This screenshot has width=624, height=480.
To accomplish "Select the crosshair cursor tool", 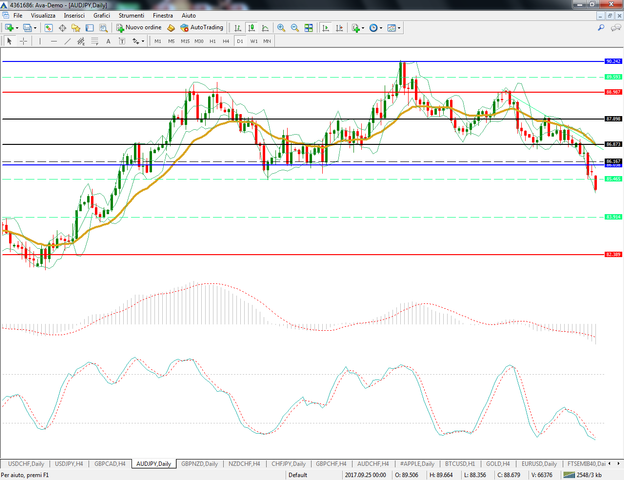I will 23,41.
